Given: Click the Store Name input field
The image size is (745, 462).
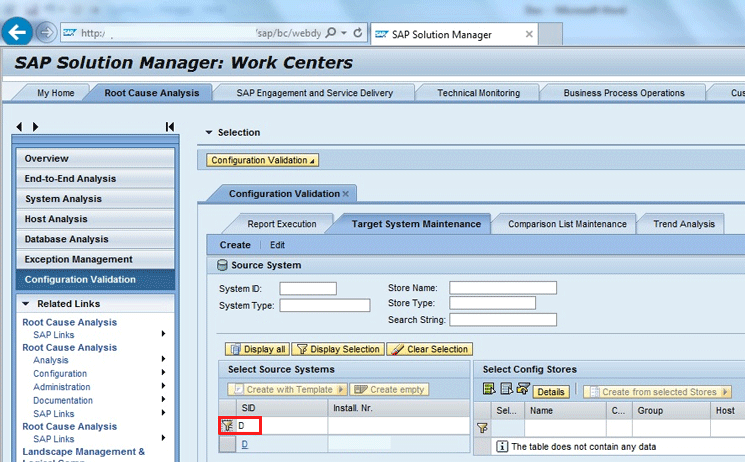Looking at the screenshot, I should pyautogui.click(x=503, y=288).
